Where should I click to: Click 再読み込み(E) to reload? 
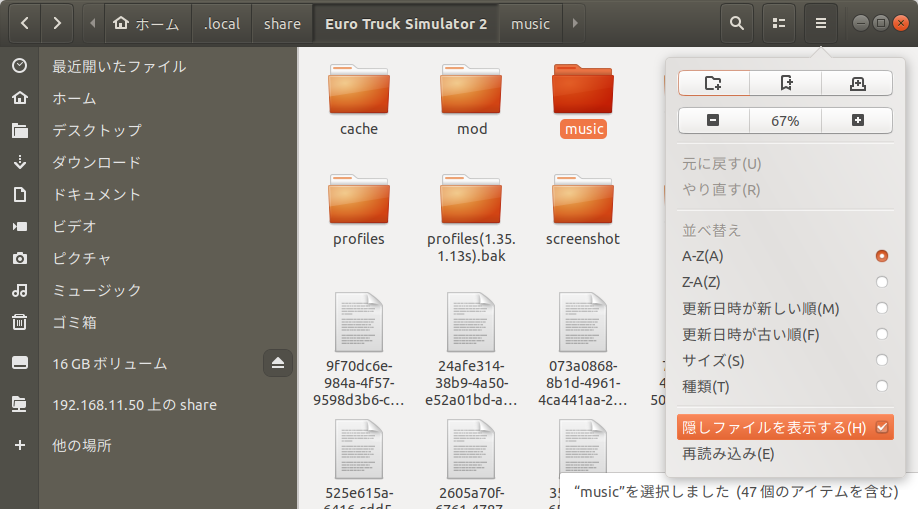tap(785, 454)
